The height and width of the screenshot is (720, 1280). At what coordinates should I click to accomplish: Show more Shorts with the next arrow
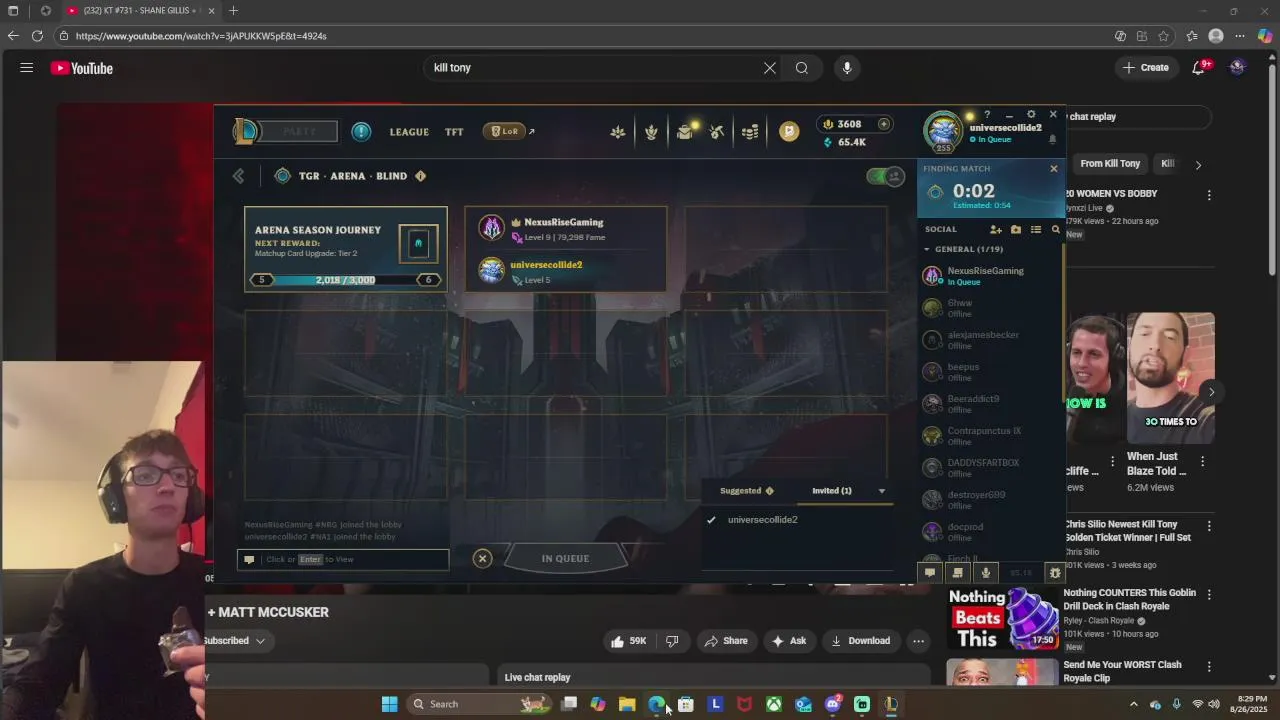(x=1211, y=392)
